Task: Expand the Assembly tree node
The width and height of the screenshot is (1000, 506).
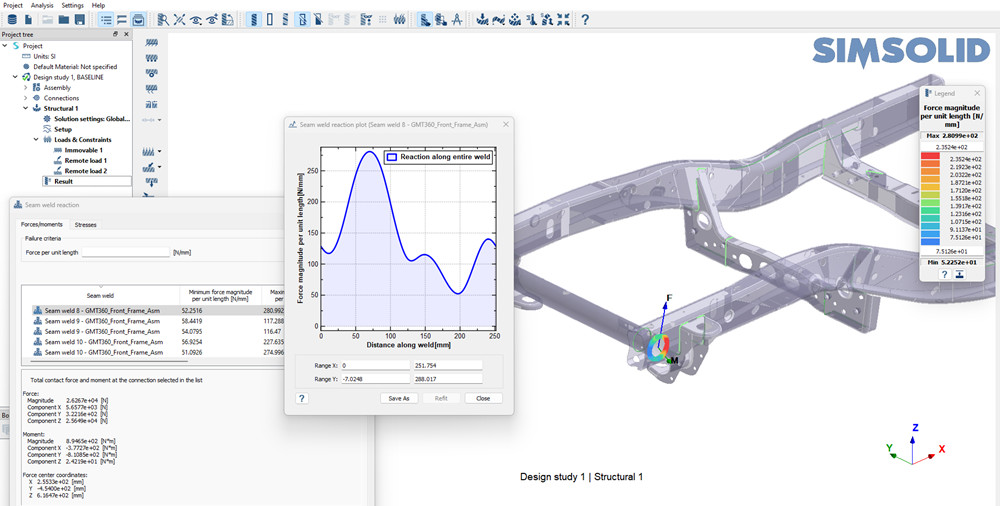Action: [x=26, y=87]
